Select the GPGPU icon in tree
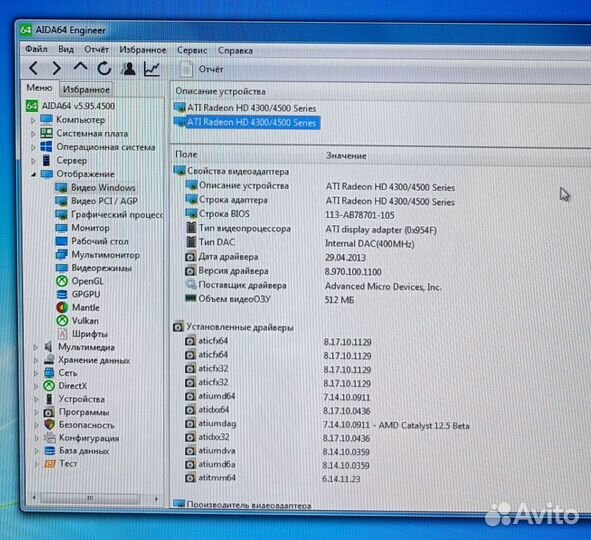This screenshot has width=591, height=540. (62, 294)
